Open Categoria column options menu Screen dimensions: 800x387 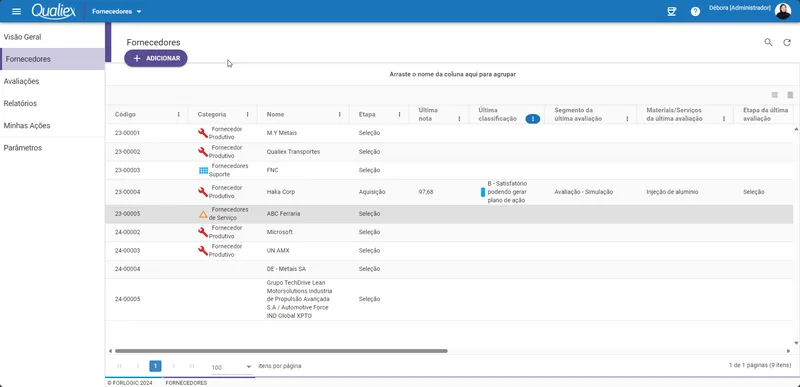pos(247,114)
